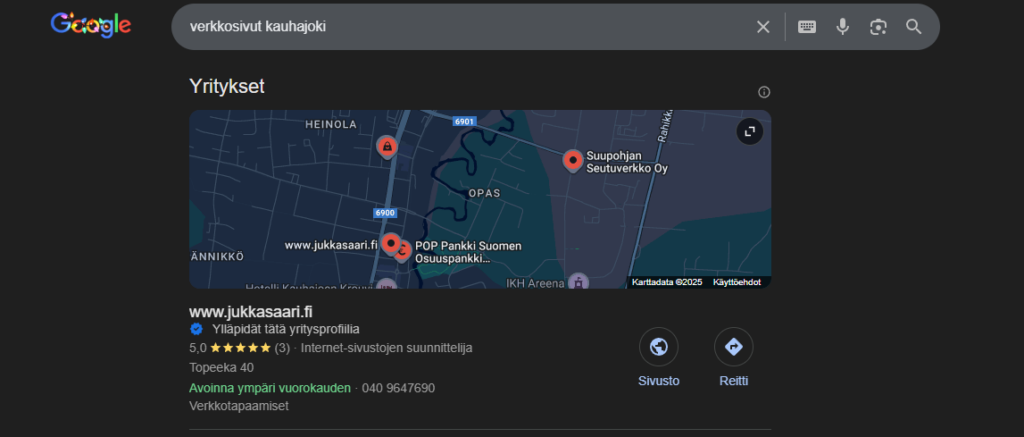The width and height of the screenshot is (1024, 437).
Task: Click the Hotelli Kauhajoen Krouvi map marker
Action: (x=387, y=285)
